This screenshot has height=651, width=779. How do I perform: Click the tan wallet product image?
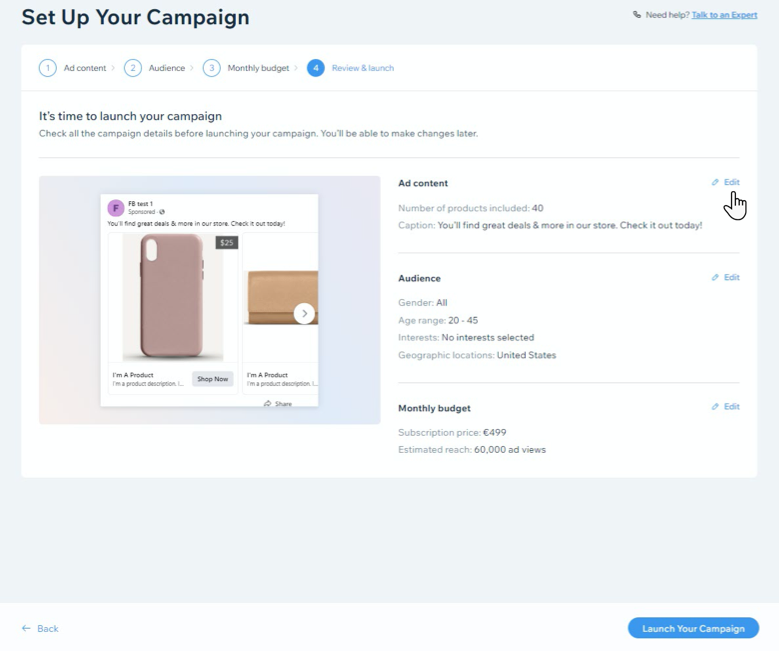pyautogui.click(x=282, y=298)
